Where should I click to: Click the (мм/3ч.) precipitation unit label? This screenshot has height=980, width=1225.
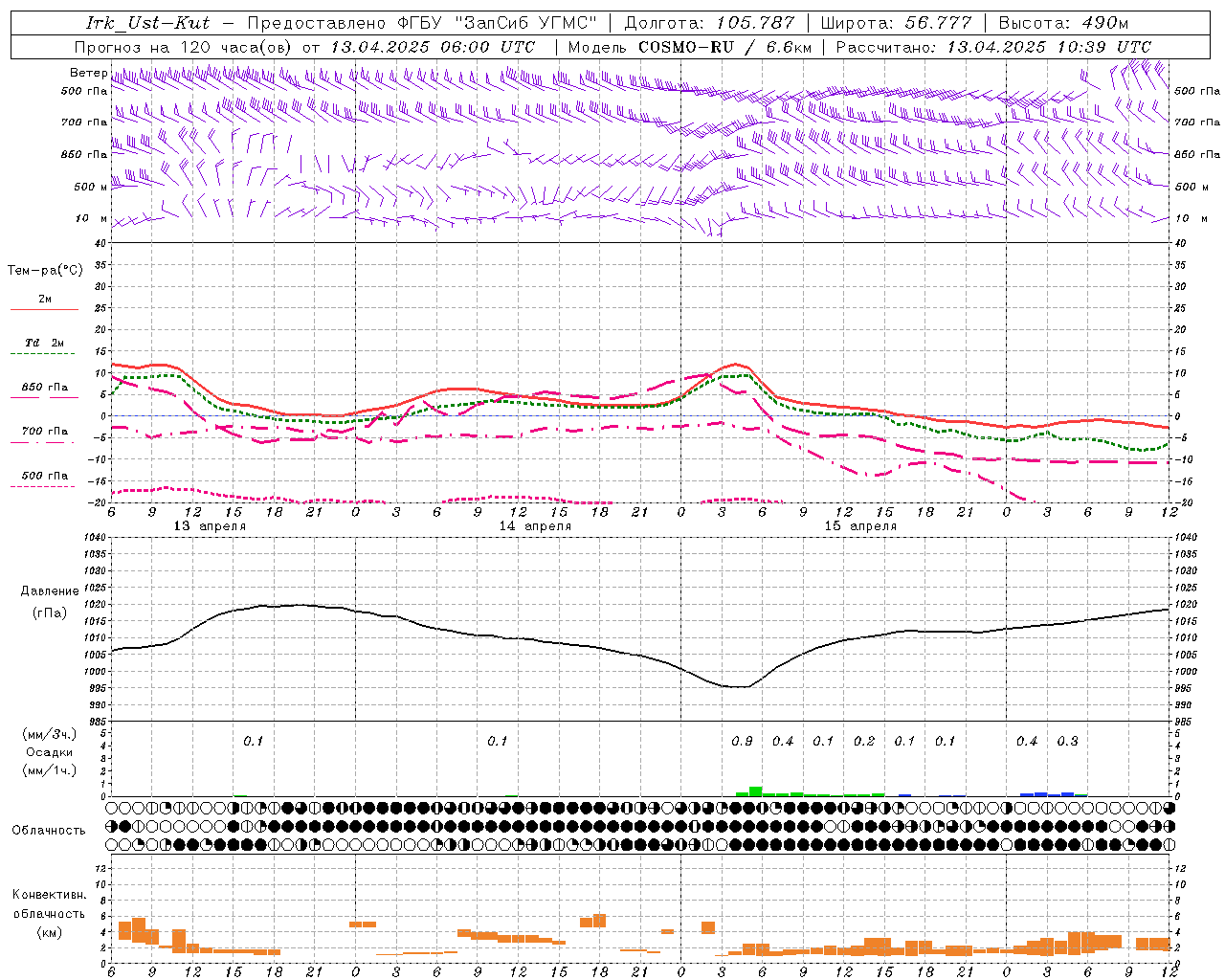point(50,734)
